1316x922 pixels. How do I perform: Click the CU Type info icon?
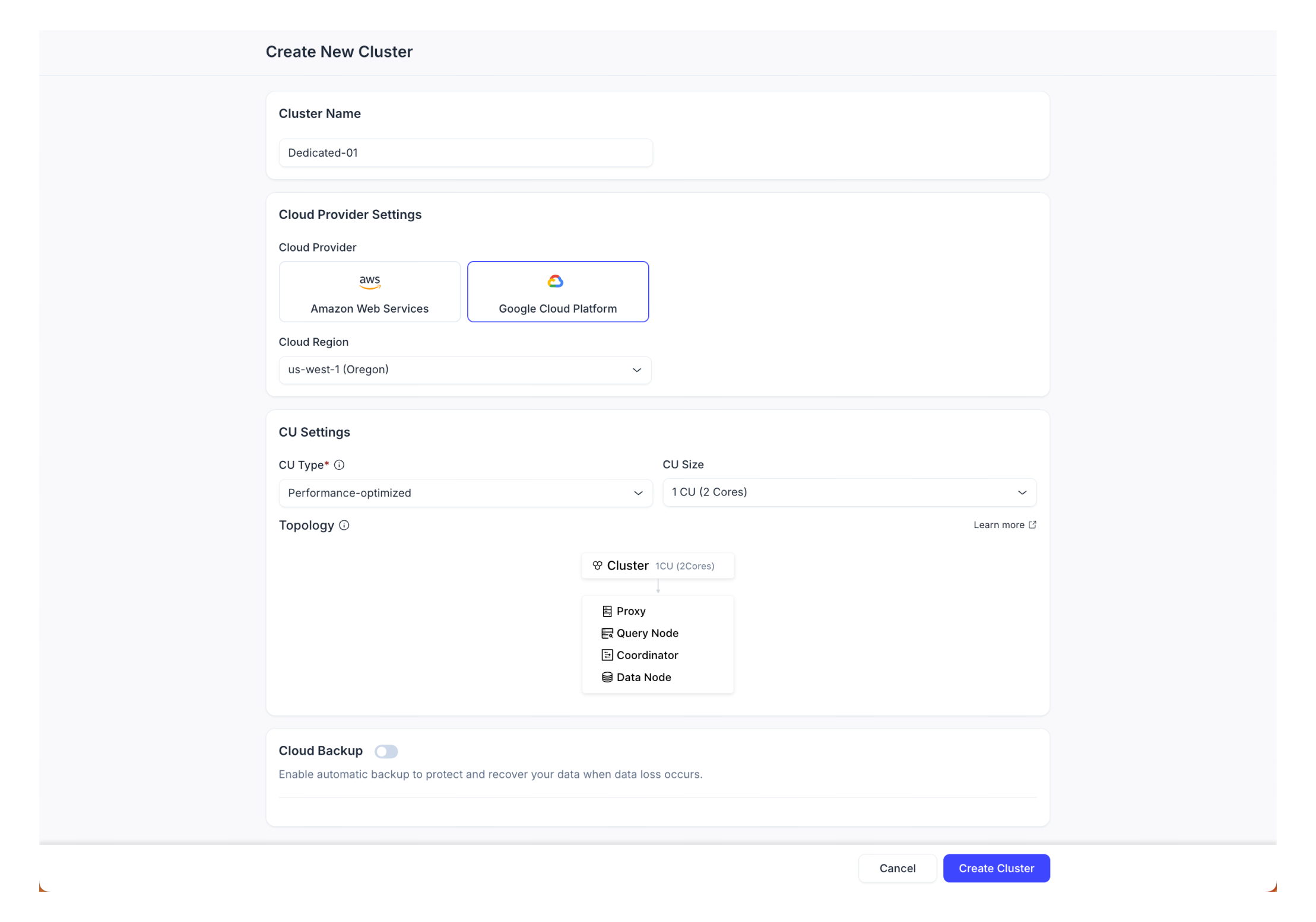(x=339, y=465)
